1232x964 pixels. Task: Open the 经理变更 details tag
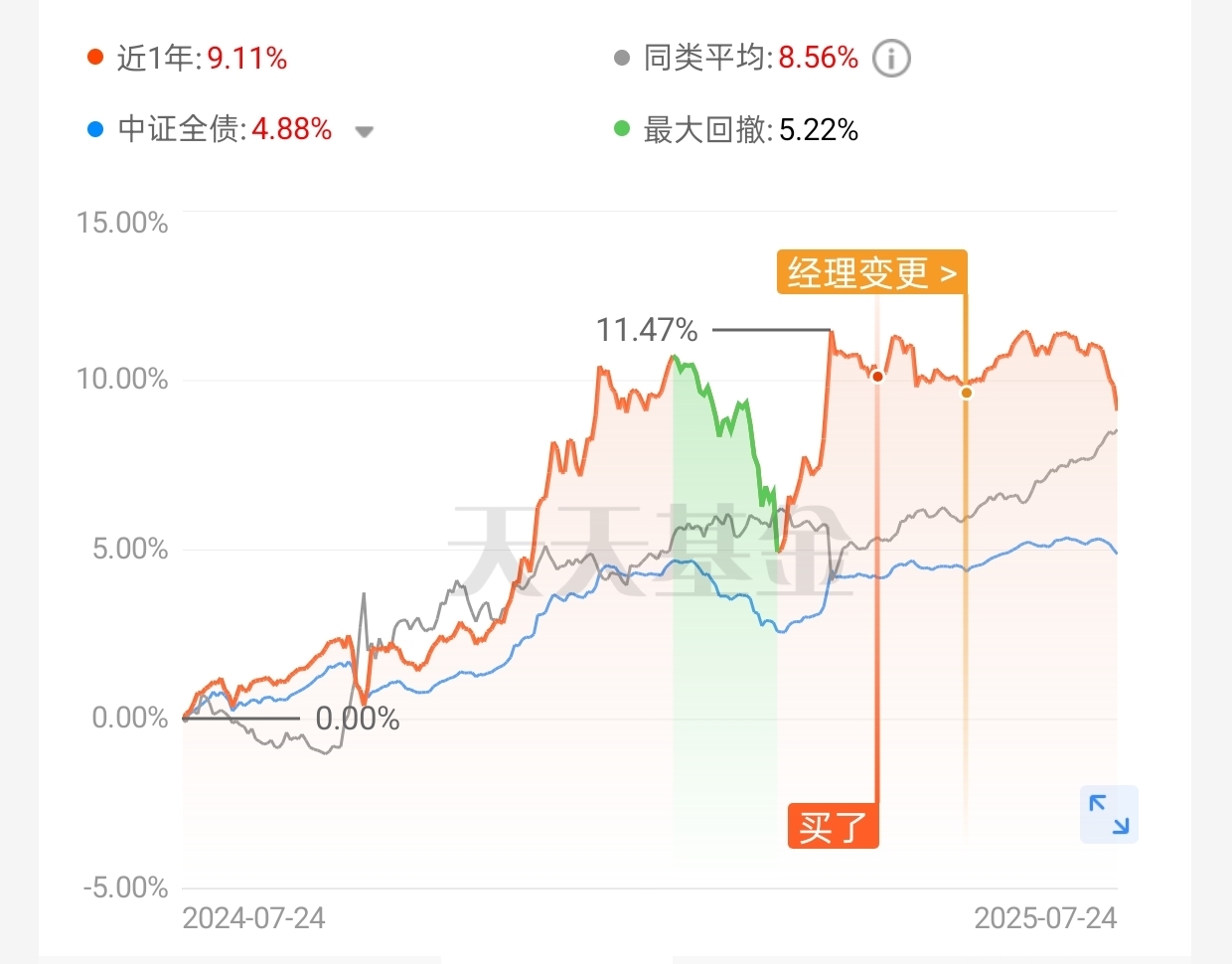pyautogui.click(x=871, y=272)
